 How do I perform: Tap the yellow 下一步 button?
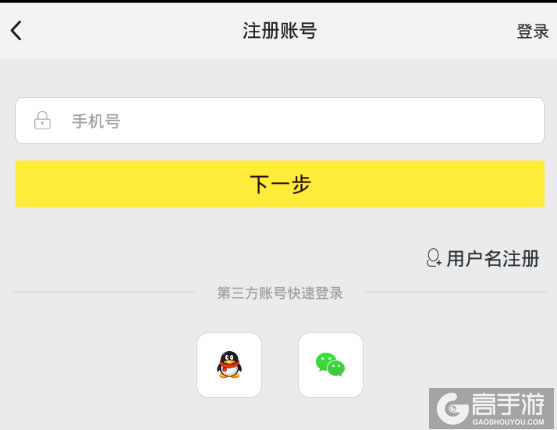280,184
